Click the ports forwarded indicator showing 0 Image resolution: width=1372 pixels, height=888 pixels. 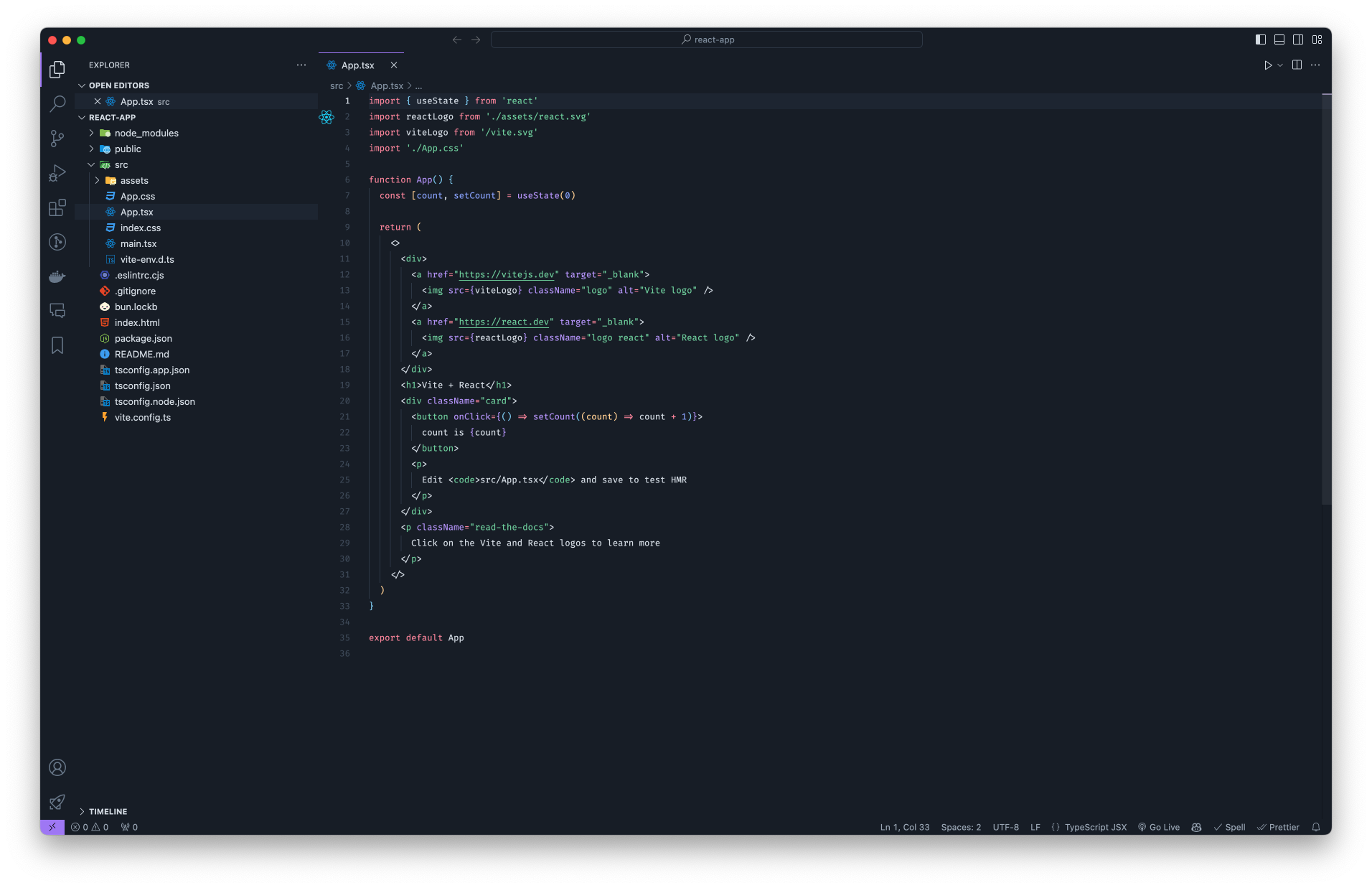(x=129, y=827)
